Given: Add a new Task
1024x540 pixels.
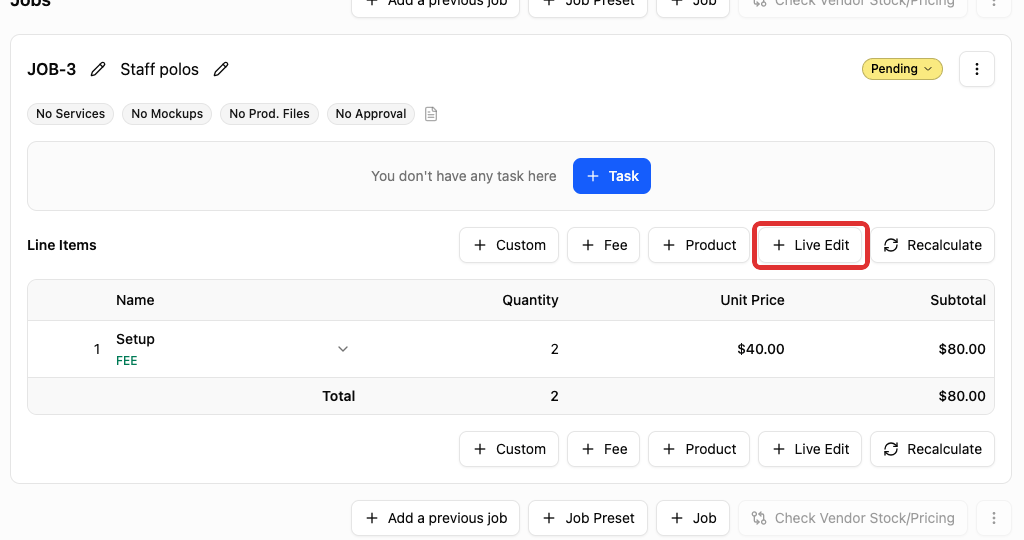Looking at the screenshot, I should tap(612, 176).
